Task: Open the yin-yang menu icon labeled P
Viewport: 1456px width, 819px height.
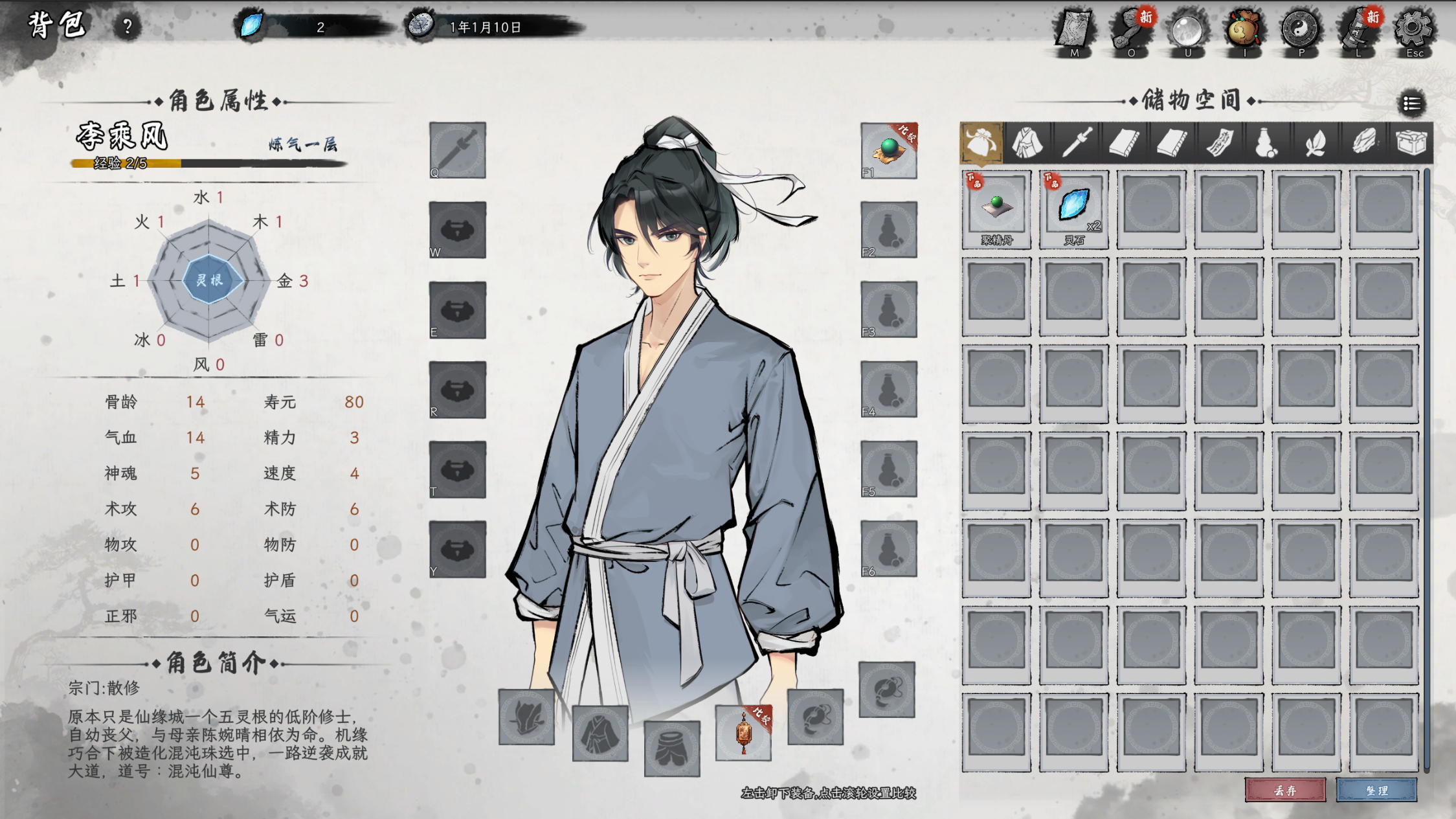Action: click(x=1300, y=30)
